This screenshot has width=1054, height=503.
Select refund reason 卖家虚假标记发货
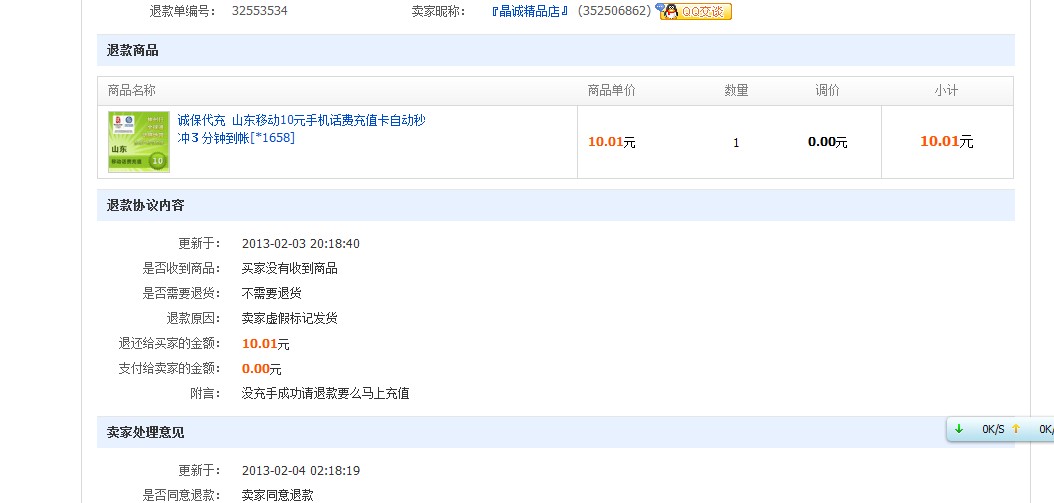click(x=290, y=319)
